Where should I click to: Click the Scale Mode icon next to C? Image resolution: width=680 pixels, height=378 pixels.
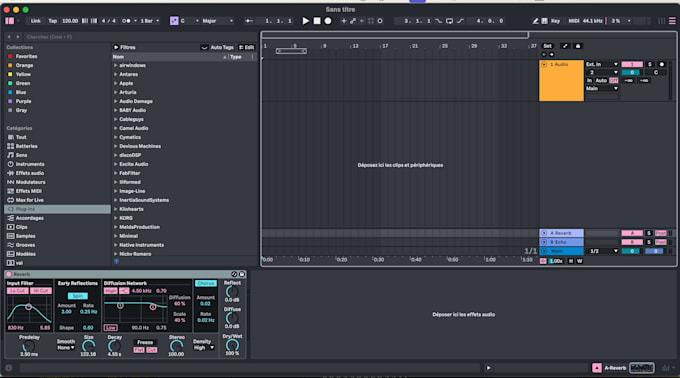pyautogui.click(x=174, y=21)
